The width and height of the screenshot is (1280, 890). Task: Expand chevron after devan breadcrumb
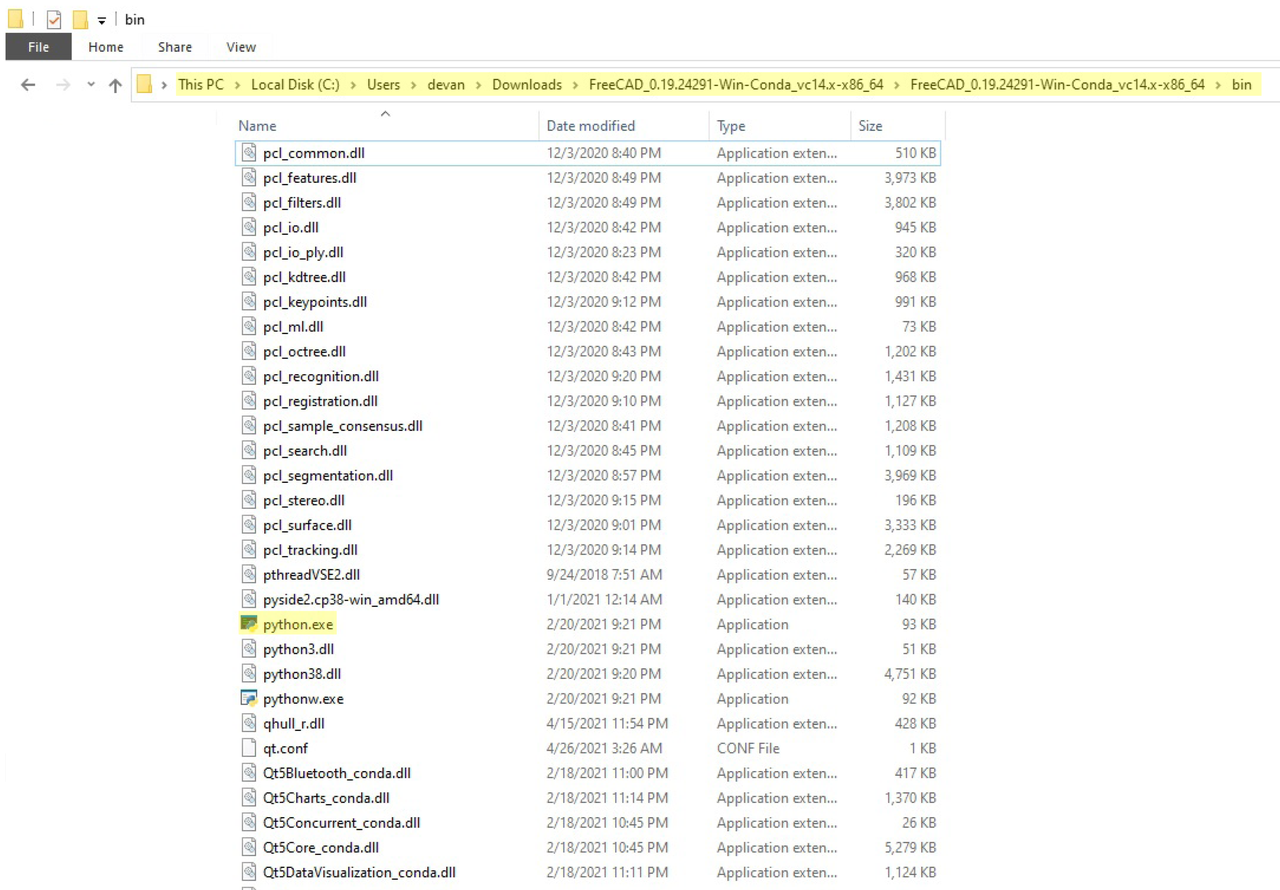point(479,85)
